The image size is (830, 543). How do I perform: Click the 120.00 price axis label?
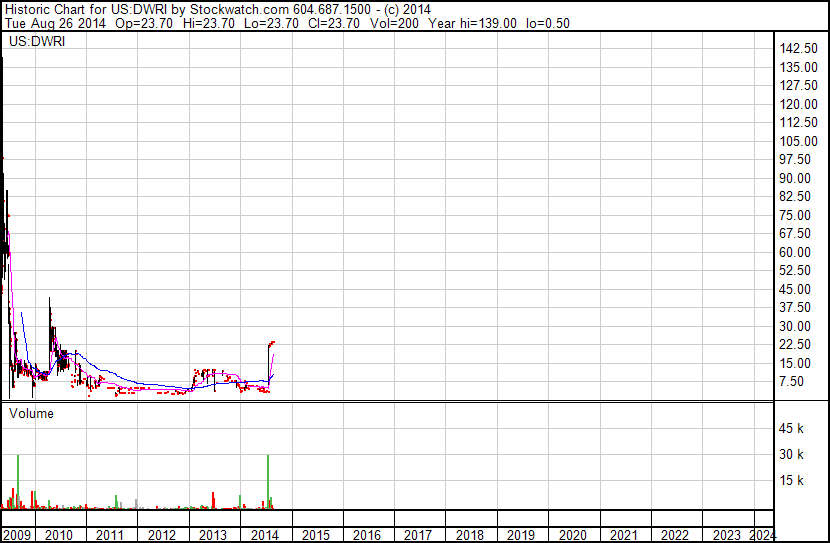pyautogui.click(x=798, y=104)
